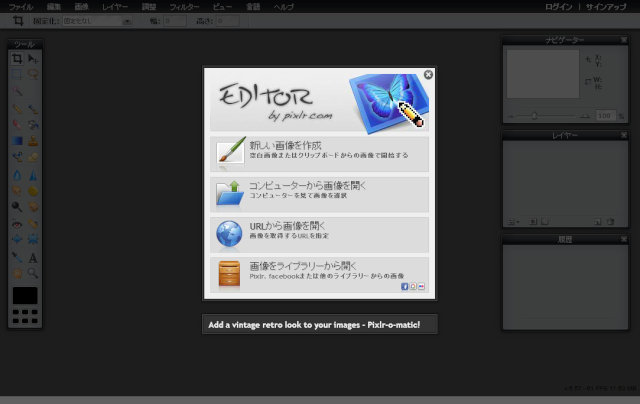
Task: Select the Bloat tool
Action: pos(17,240)
